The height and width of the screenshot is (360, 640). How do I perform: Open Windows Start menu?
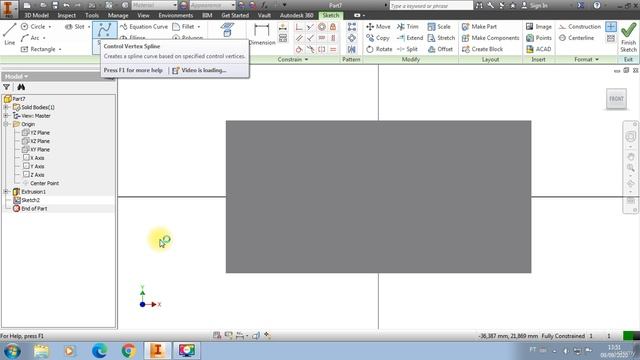click(12, 351)
